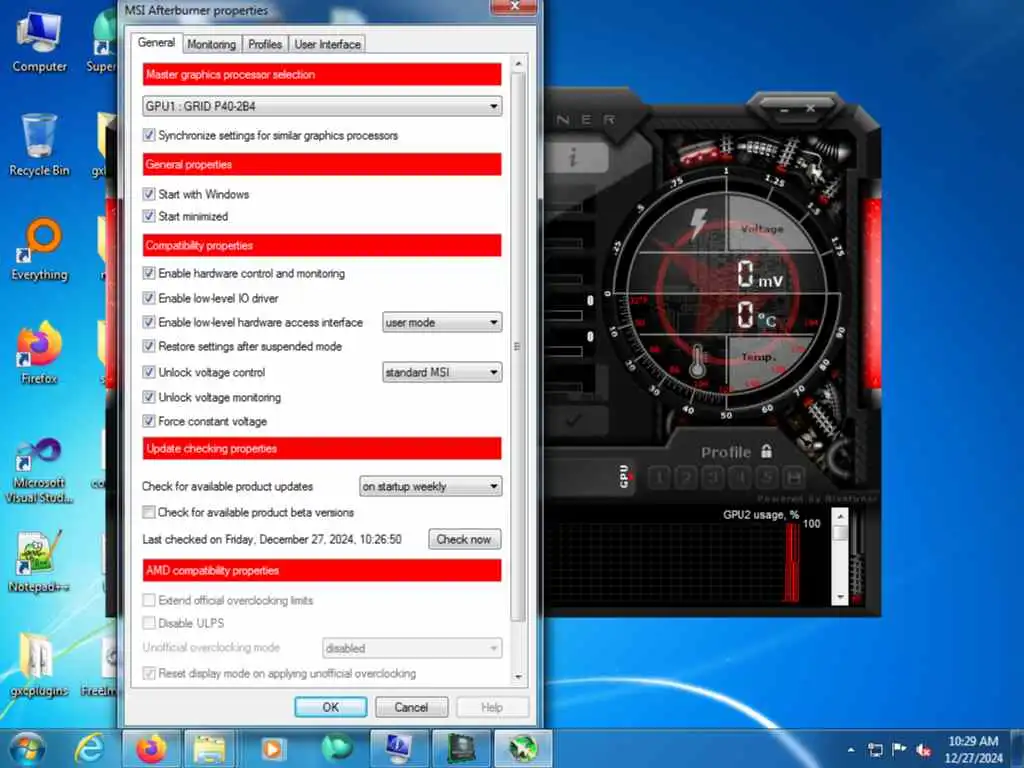
Task: Click the lightning bolt voltage icon
Action: (699, 223)
